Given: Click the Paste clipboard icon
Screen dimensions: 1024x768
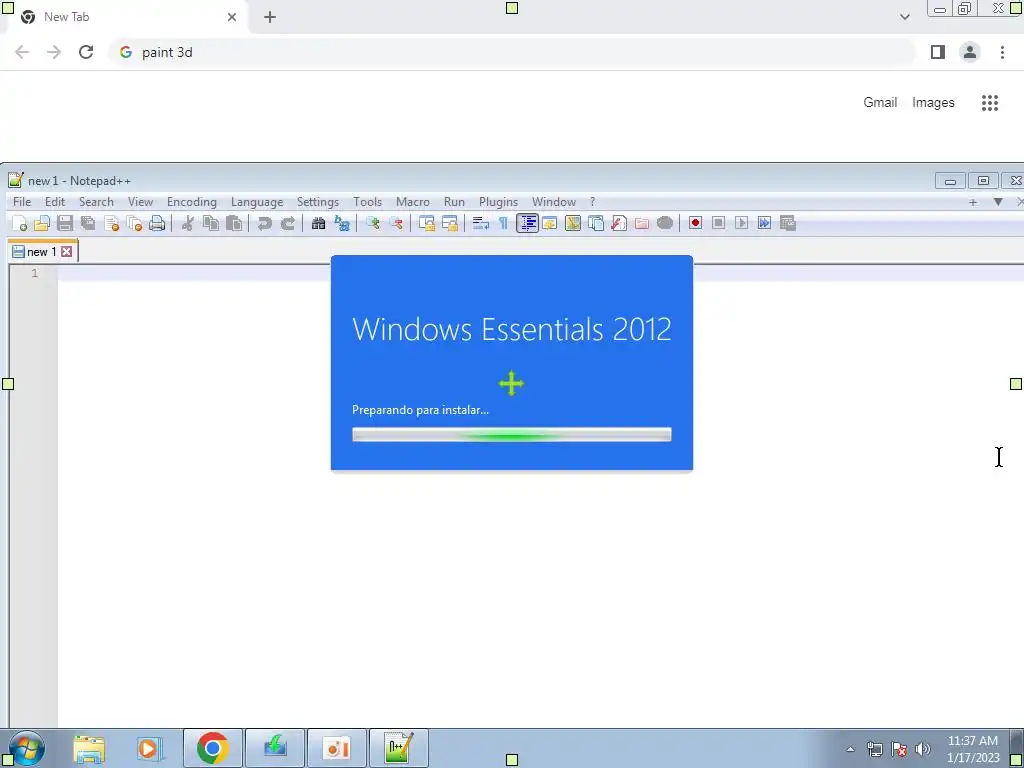Looking at the screenshot, I should pos(234,223).
